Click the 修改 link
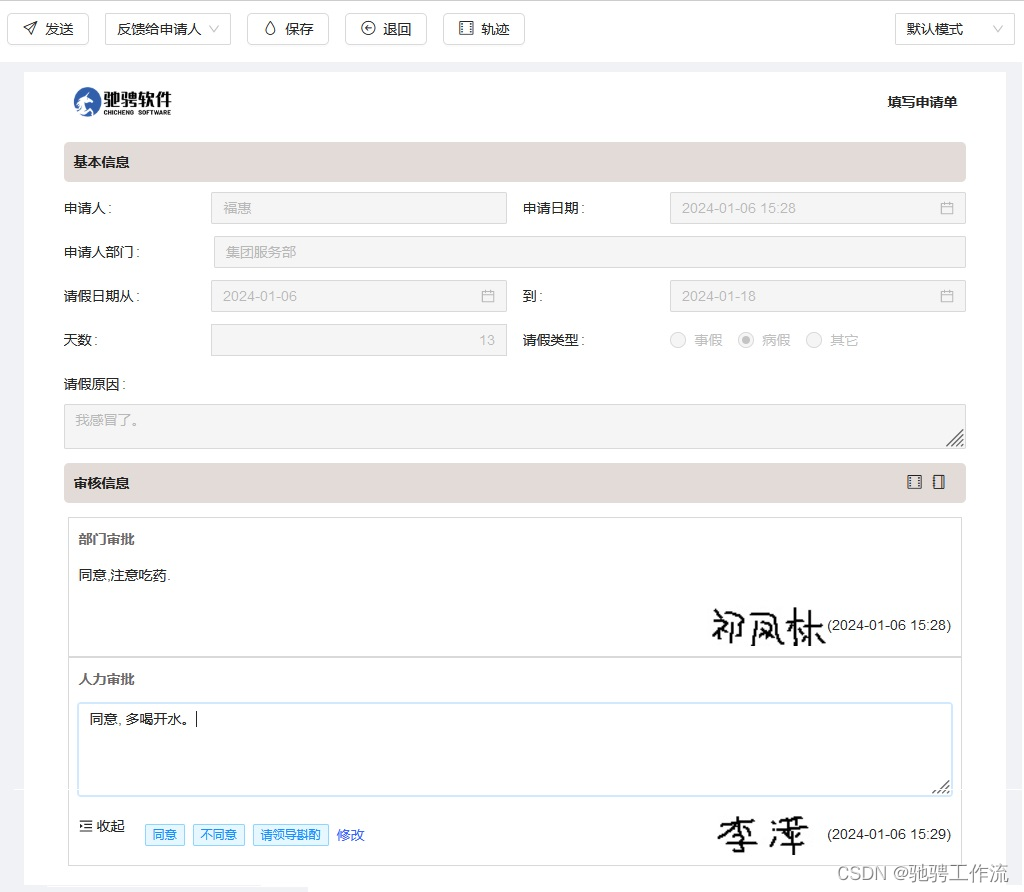This screenshot has width=1024, height=892. pos(351,835)
